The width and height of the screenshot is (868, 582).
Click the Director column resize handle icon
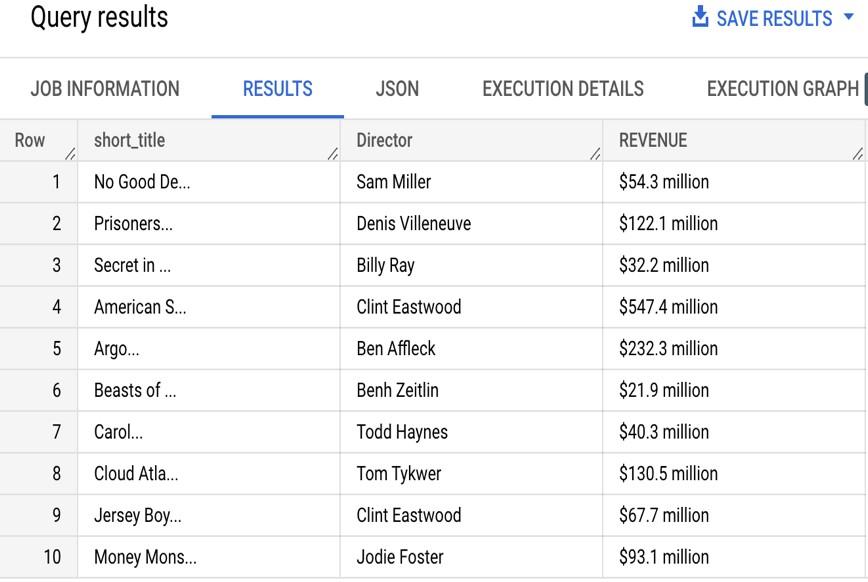coord(595,153)
